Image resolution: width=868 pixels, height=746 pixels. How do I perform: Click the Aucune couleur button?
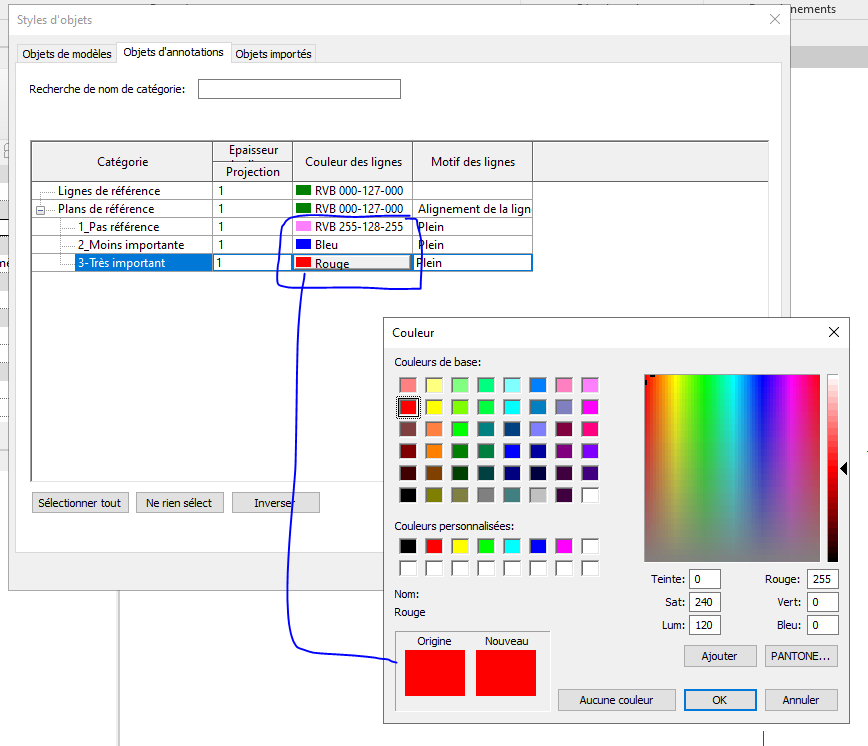coord(616,700)
